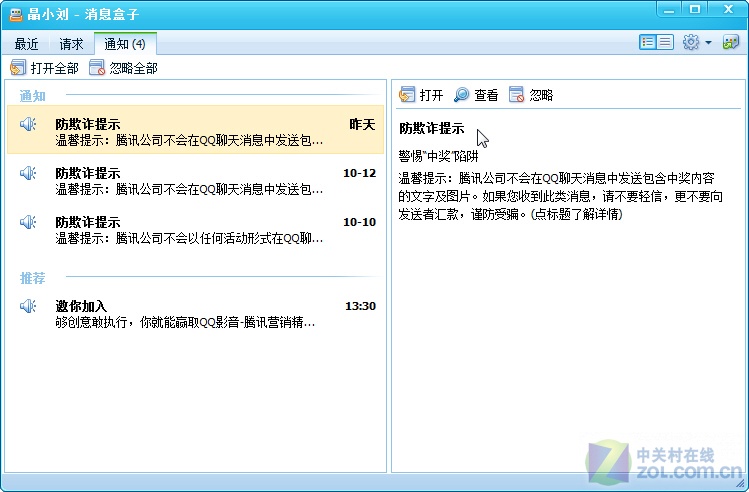Click the 防欺诈提示 title in detail pane

point(431,128)
